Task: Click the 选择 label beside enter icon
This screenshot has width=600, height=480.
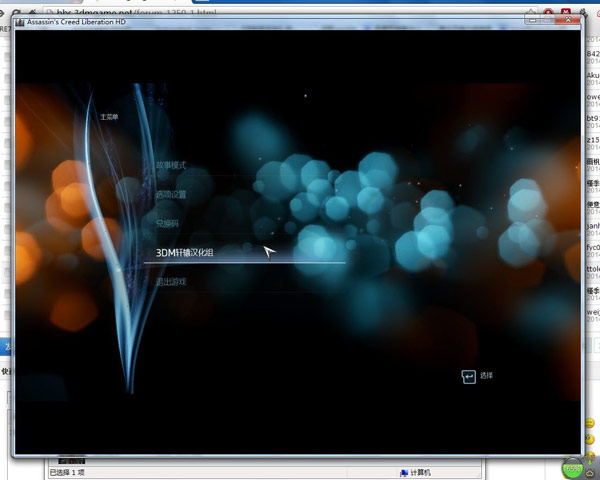Action: [x=486, y=376]
